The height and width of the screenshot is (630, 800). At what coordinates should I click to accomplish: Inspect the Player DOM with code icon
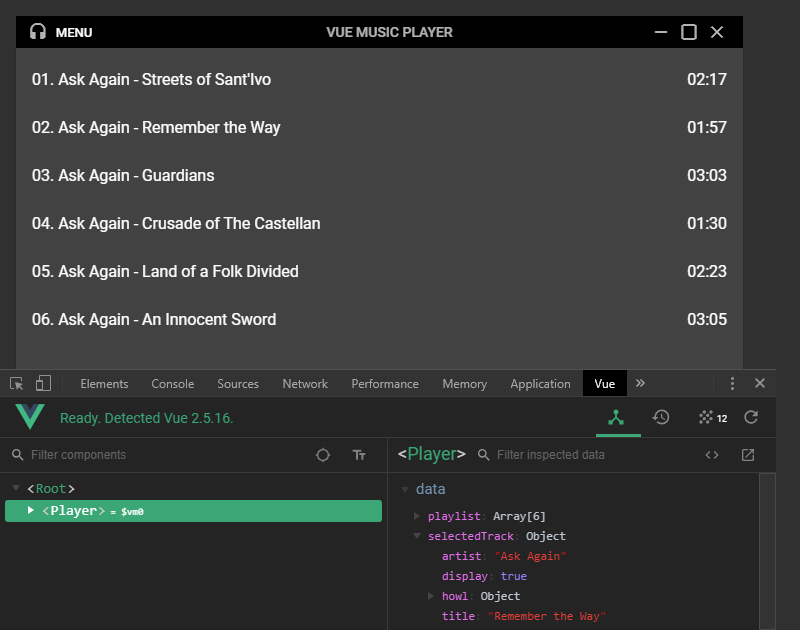point(712,455)
